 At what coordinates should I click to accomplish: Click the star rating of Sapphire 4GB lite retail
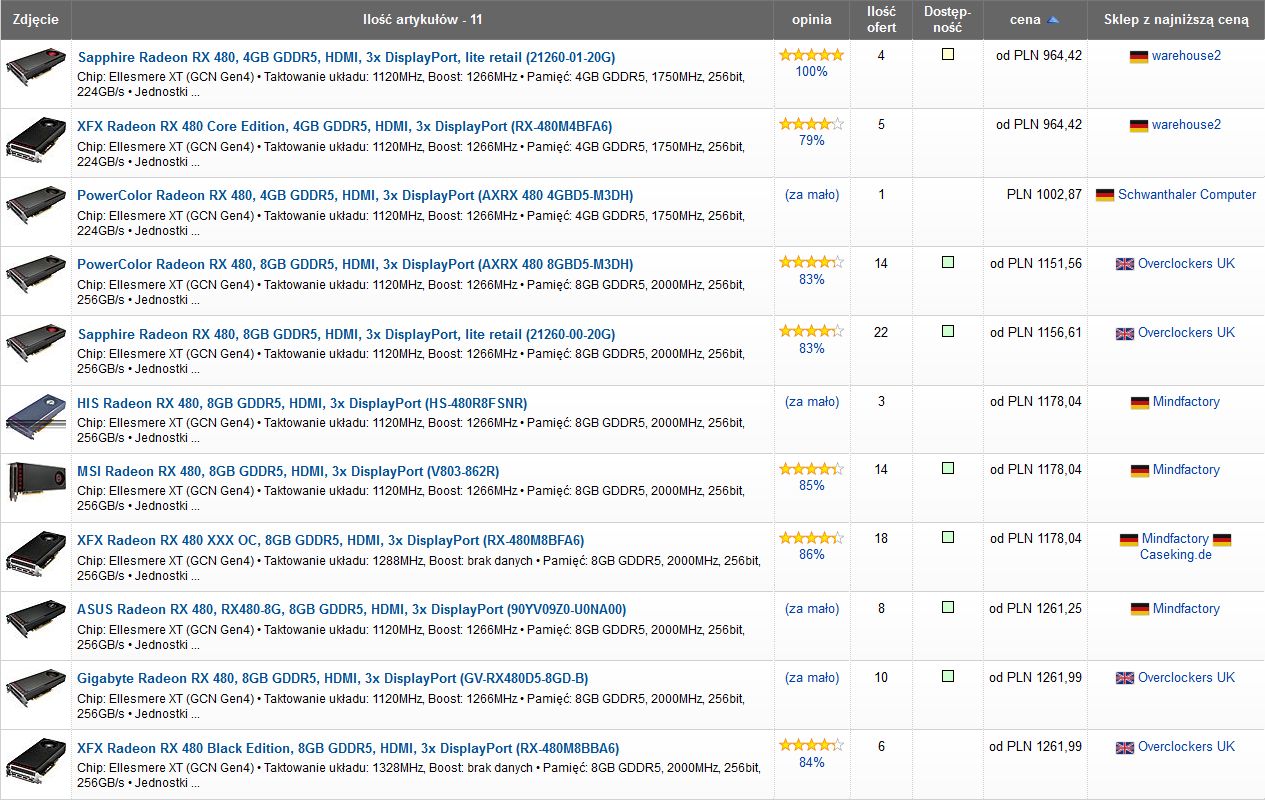[811, 55]
